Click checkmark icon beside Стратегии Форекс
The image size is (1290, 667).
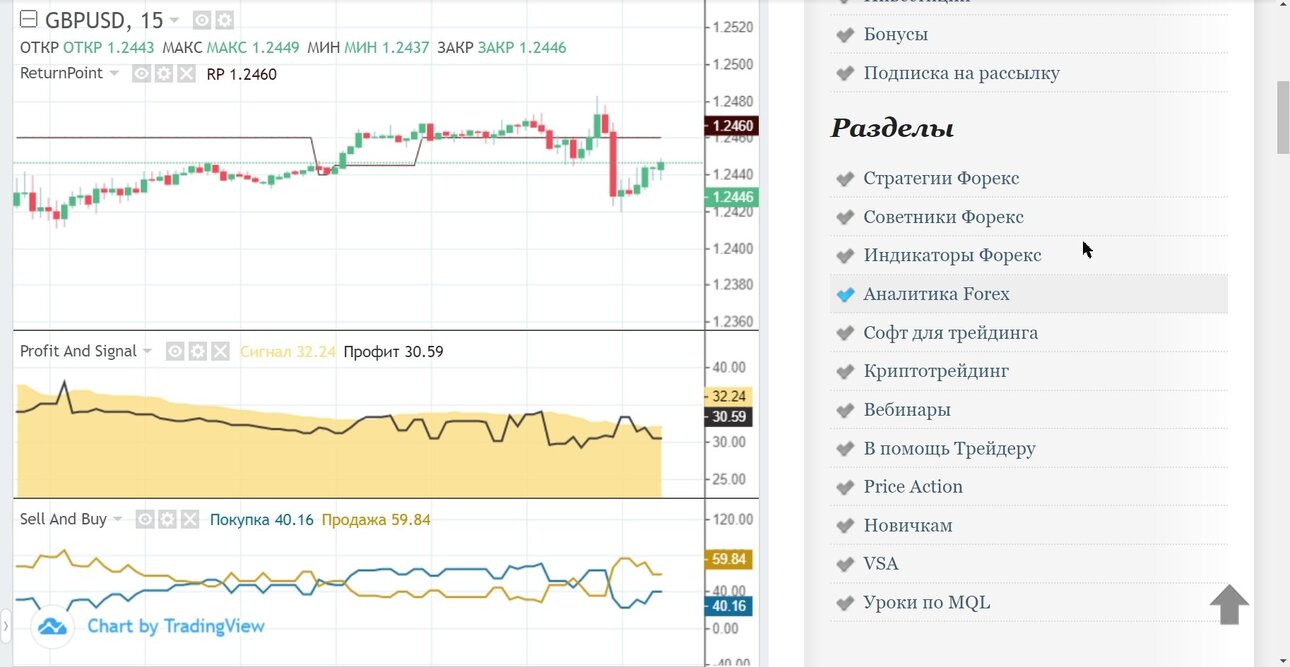[x=846, y=178]
